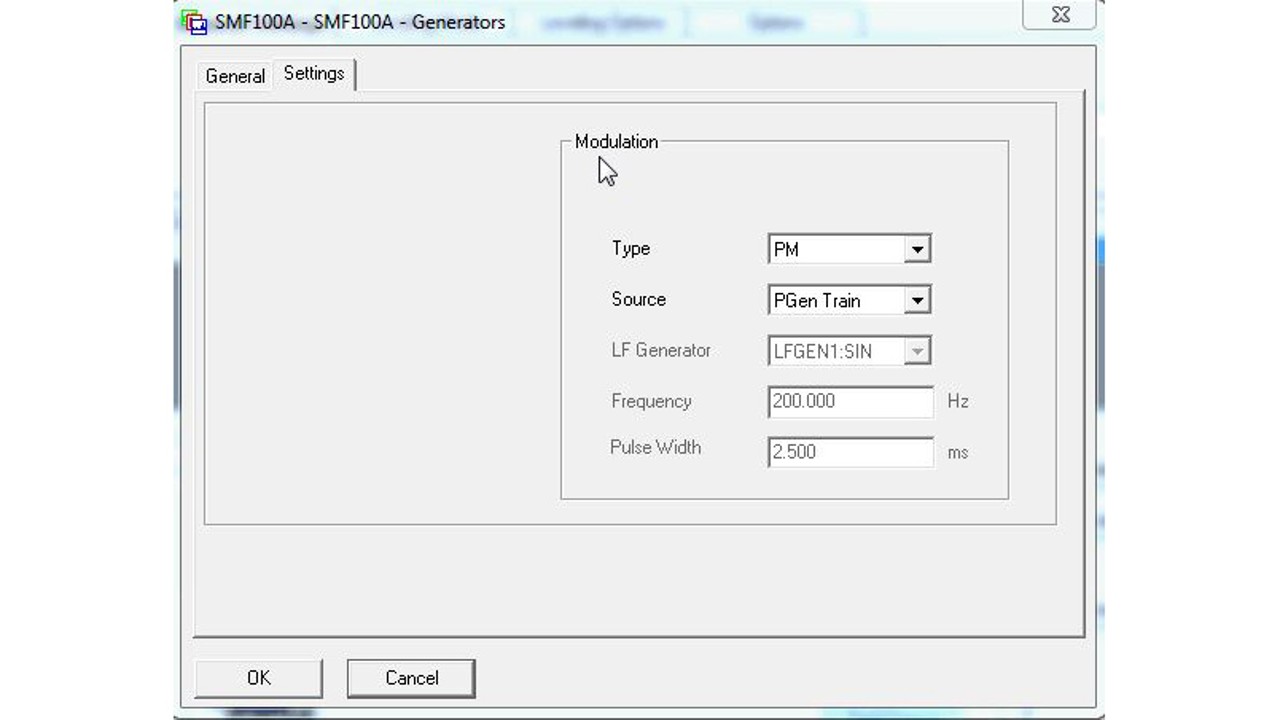Click the Source label text
This screenshot has width=1280, height=720.
coord(638,299)
